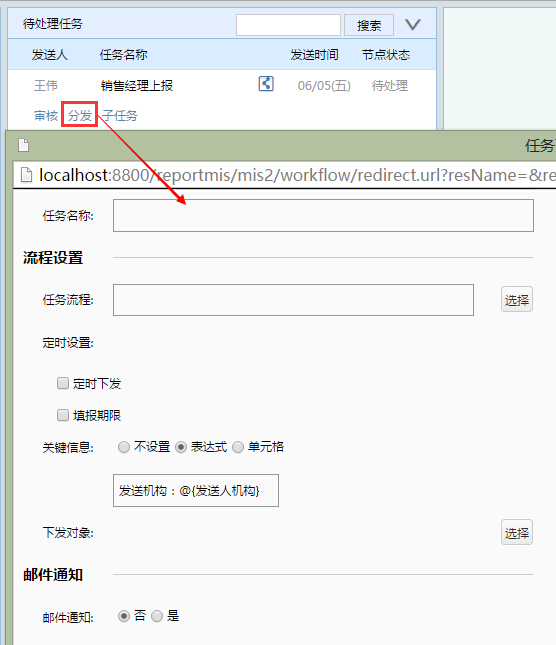Enable the 定时下发 checkbox
The height and width of the screenshot is (645, 556).
point(63,383)
